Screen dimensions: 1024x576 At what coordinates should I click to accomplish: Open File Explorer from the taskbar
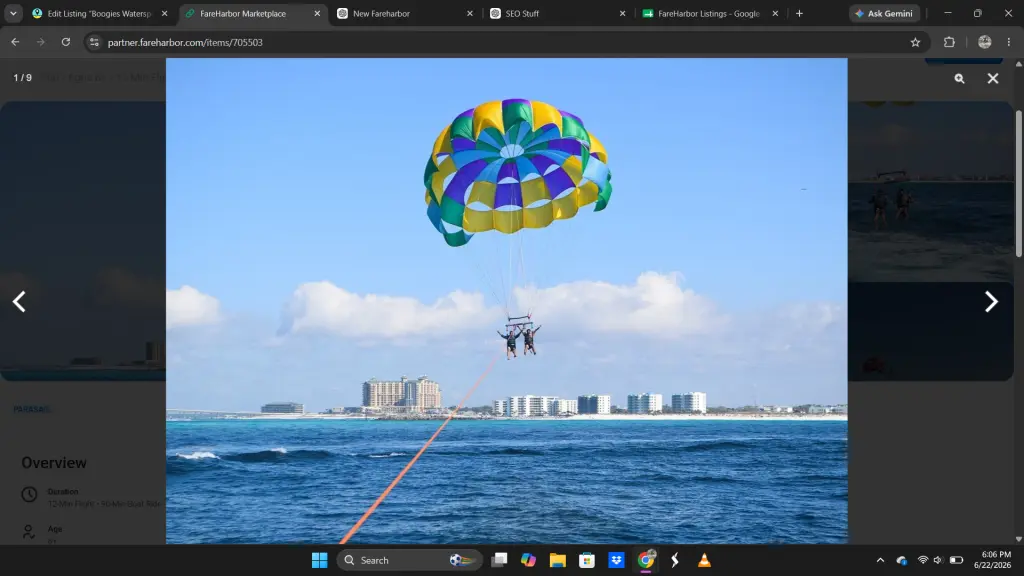(x=557, y=560)
